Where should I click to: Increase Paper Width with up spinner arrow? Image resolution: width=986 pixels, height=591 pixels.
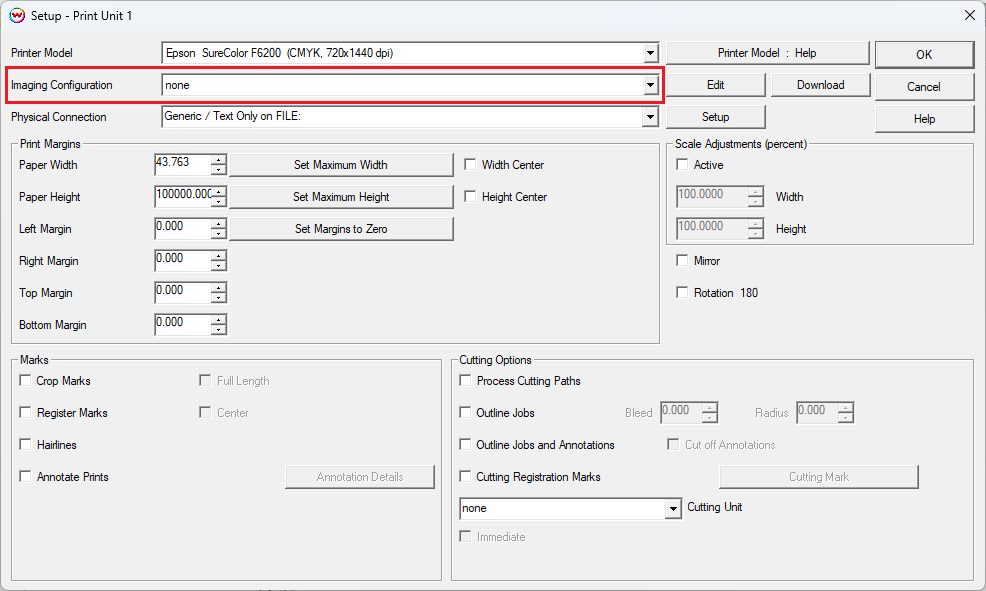pyautogui.click(x=219, y=160)
